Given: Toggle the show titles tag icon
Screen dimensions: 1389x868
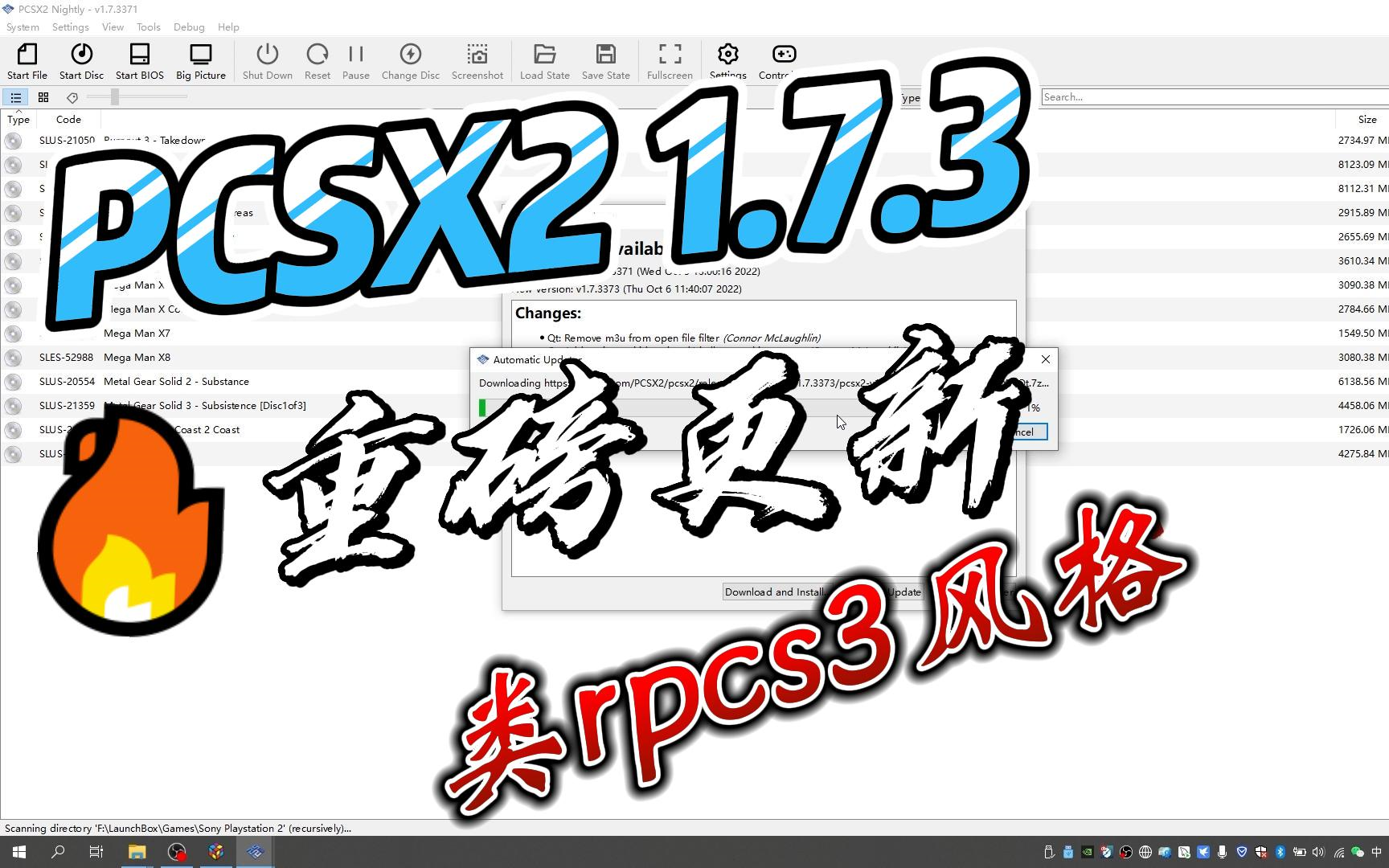Looking at the screenshot, I should (x=72, y=97).
